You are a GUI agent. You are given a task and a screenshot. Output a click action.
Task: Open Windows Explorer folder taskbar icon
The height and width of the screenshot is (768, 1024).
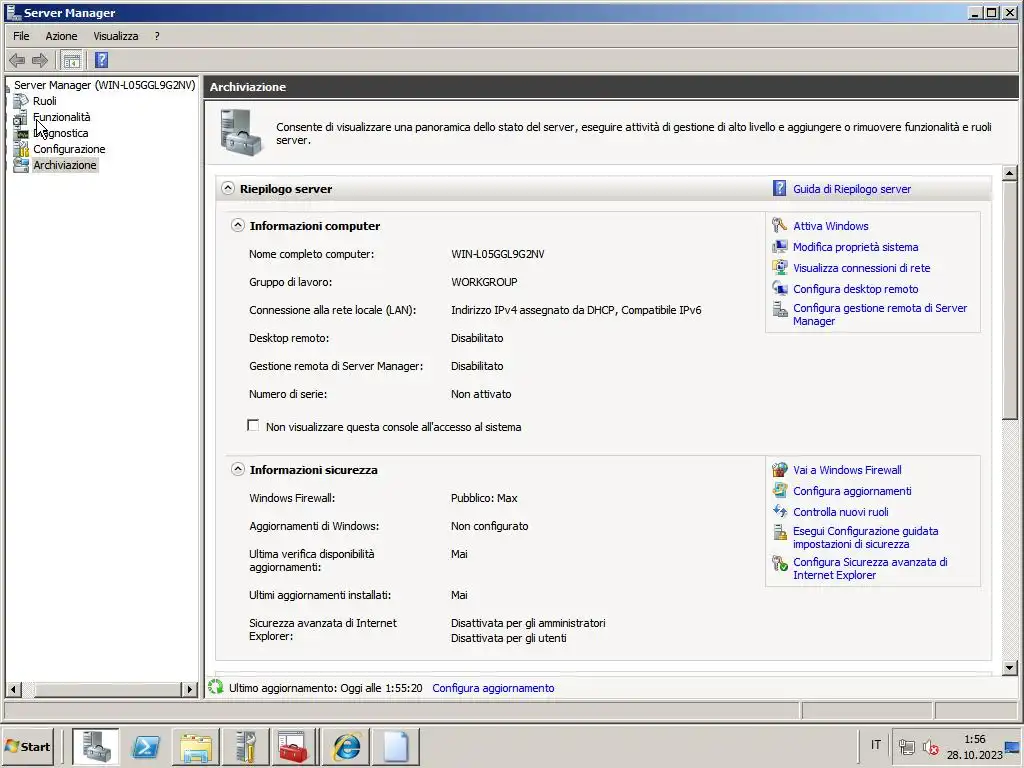click(x=196, y=746)
